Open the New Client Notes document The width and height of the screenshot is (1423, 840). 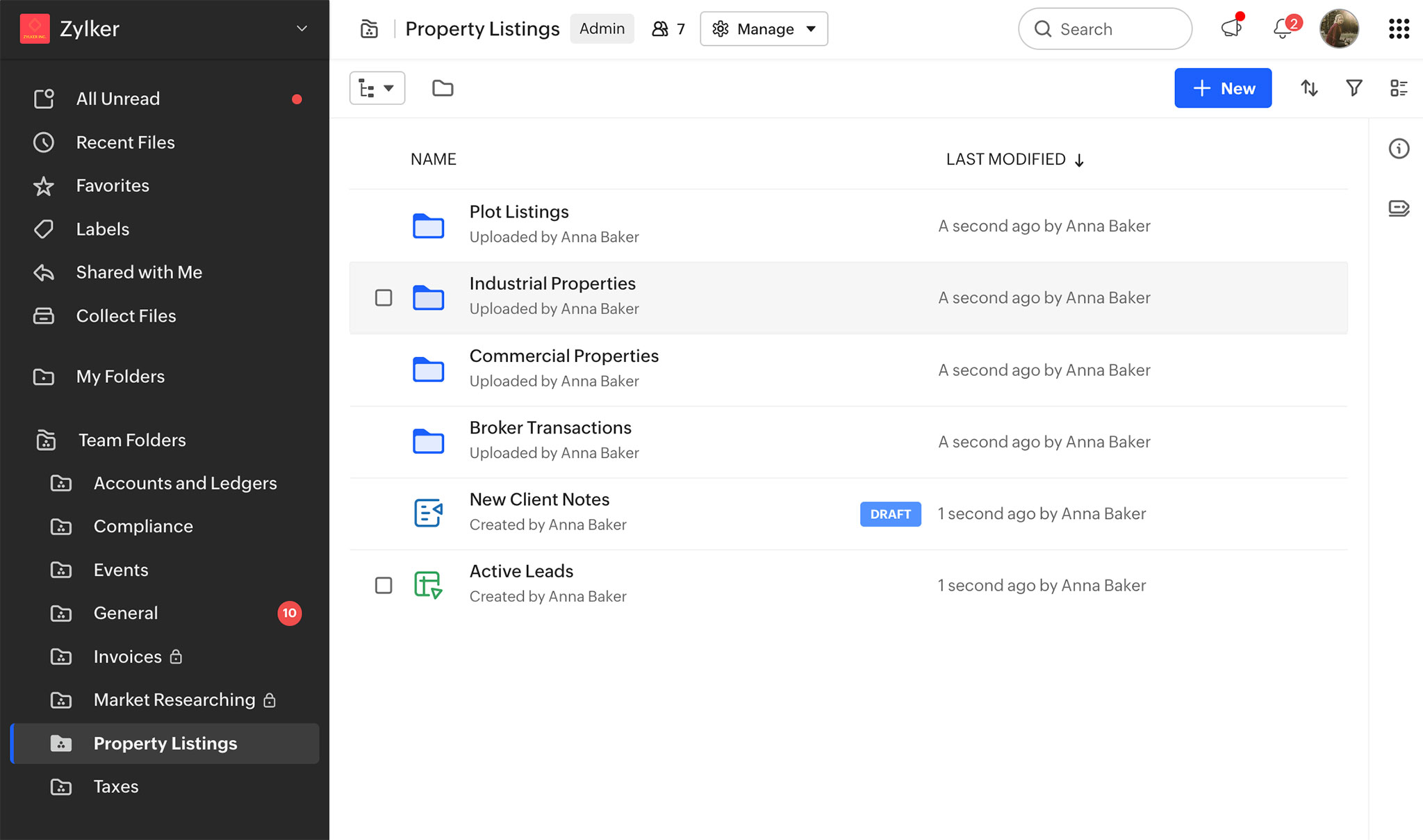[539, 500]
